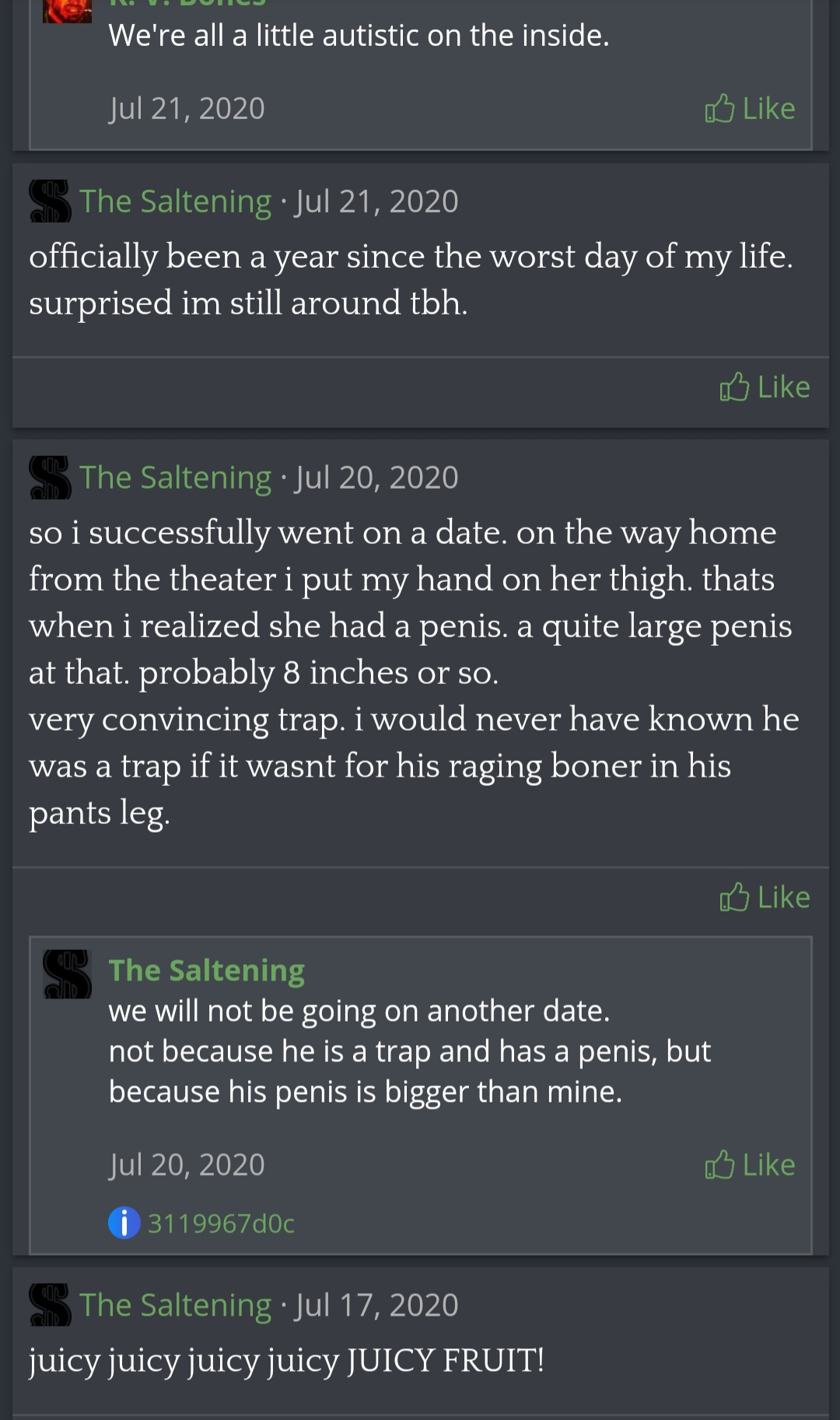Click the Jul 20, 2020 post timestamp
Image resolution: width=840 pixels, height=1420 pixels.
[377, 478]
